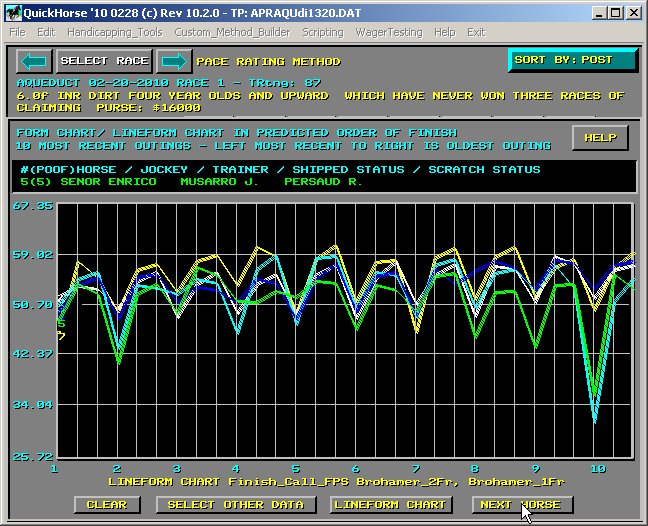This screenshot has height=526, width=648.
Task: Select the Exit menu item
Action: pos(476,32)
